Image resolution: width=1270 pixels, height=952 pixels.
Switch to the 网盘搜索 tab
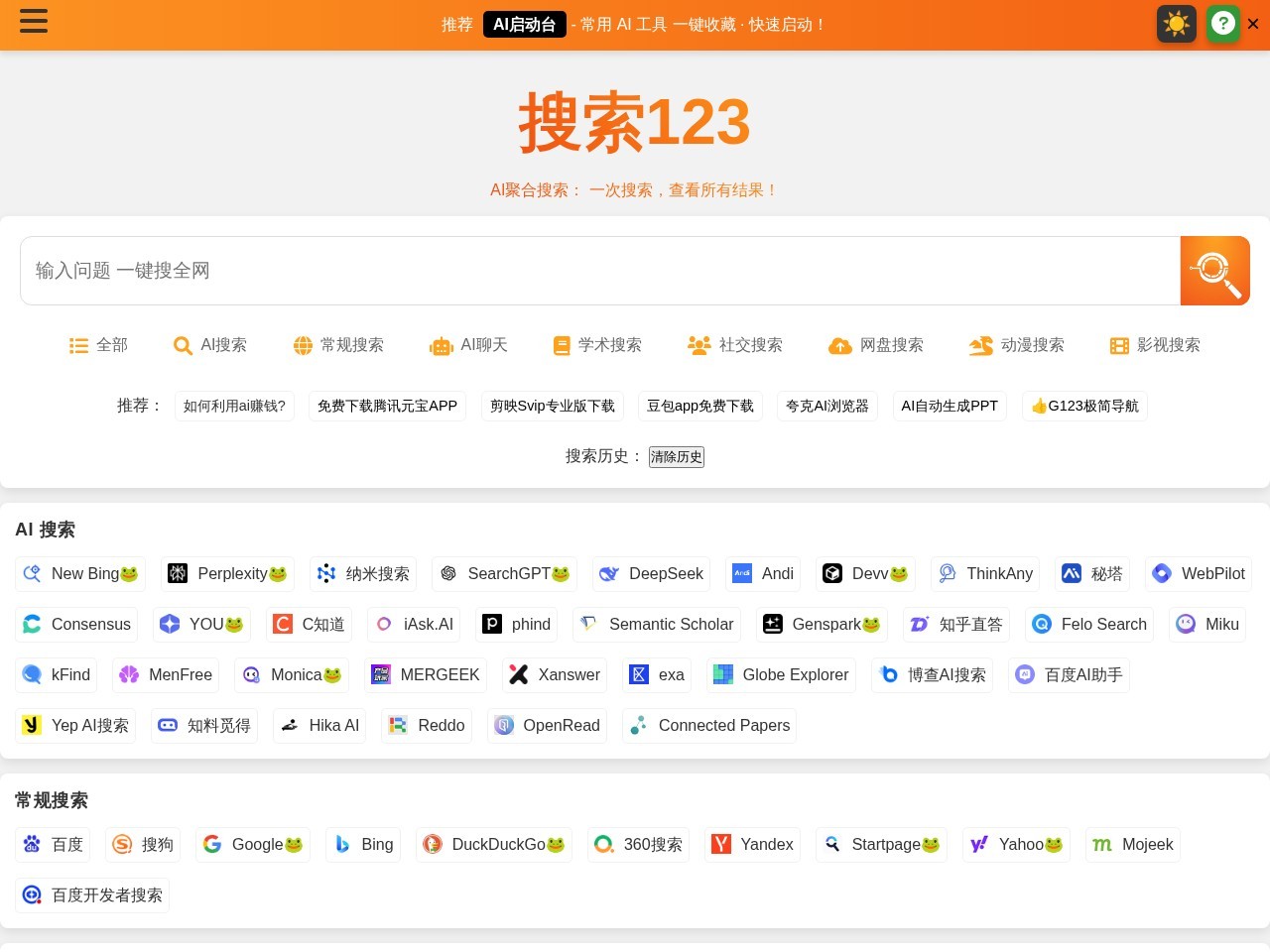pos(876,345)
